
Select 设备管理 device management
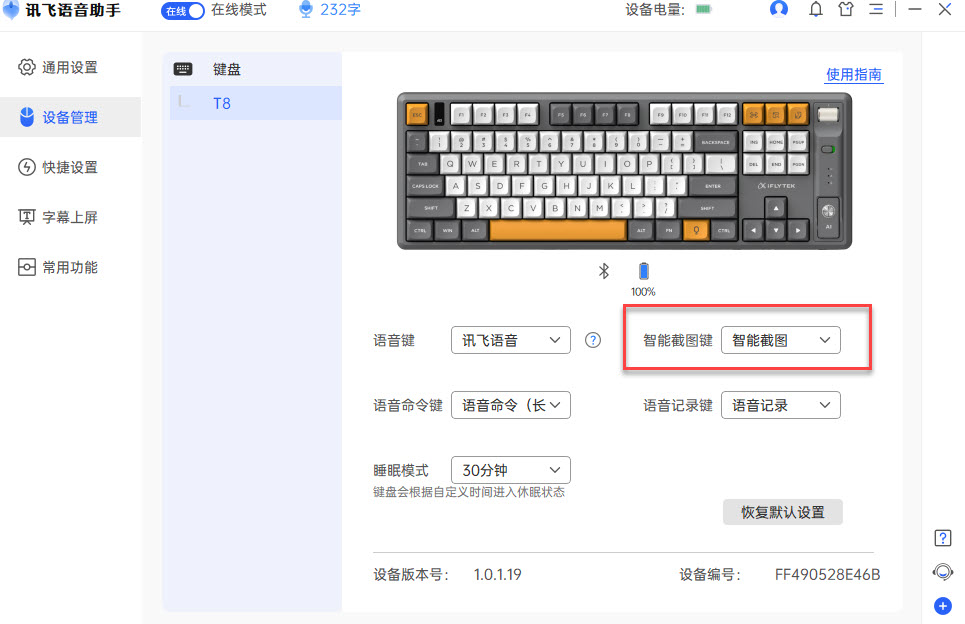70,117
